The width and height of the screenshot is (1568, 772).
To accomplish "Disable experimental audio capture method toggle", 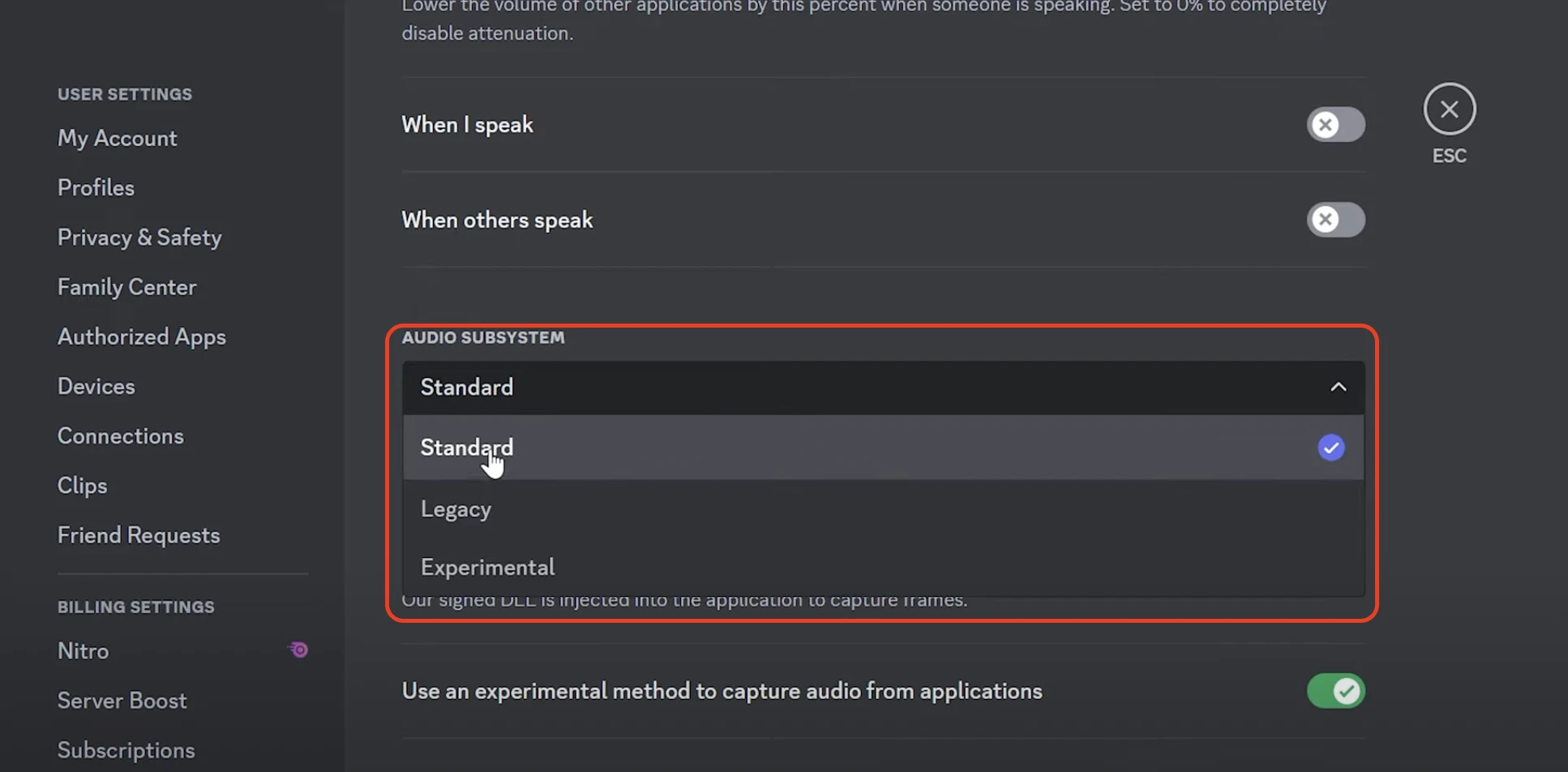I will (1335, 691).
